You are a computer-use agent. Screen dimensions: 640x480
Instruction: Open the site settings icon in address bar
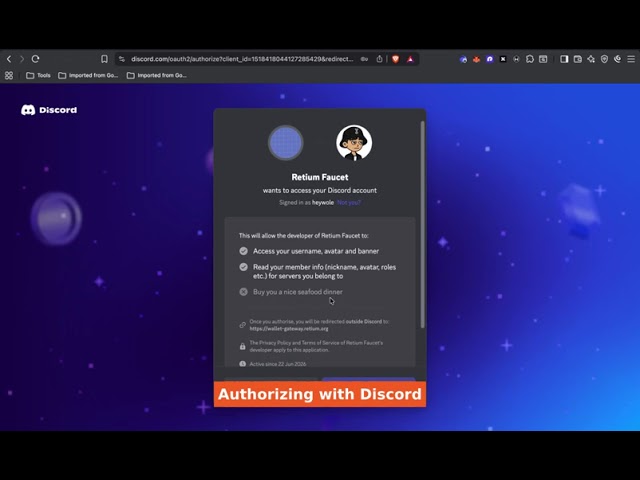click(122, 59)
